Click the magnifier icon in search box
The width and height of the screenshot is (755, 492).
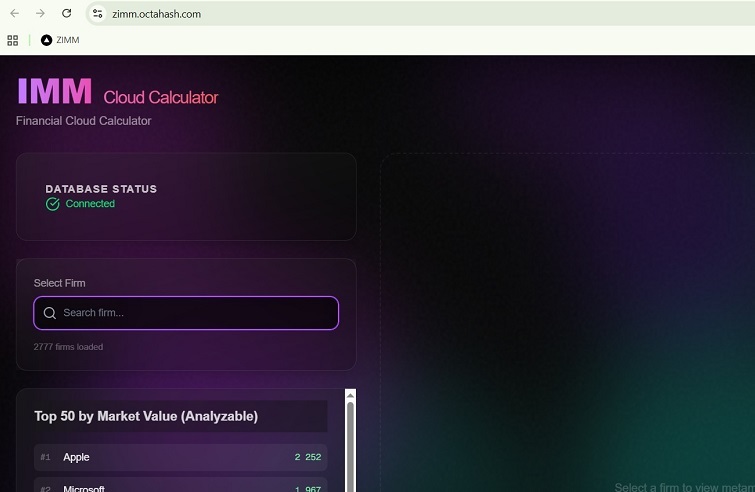50,313
